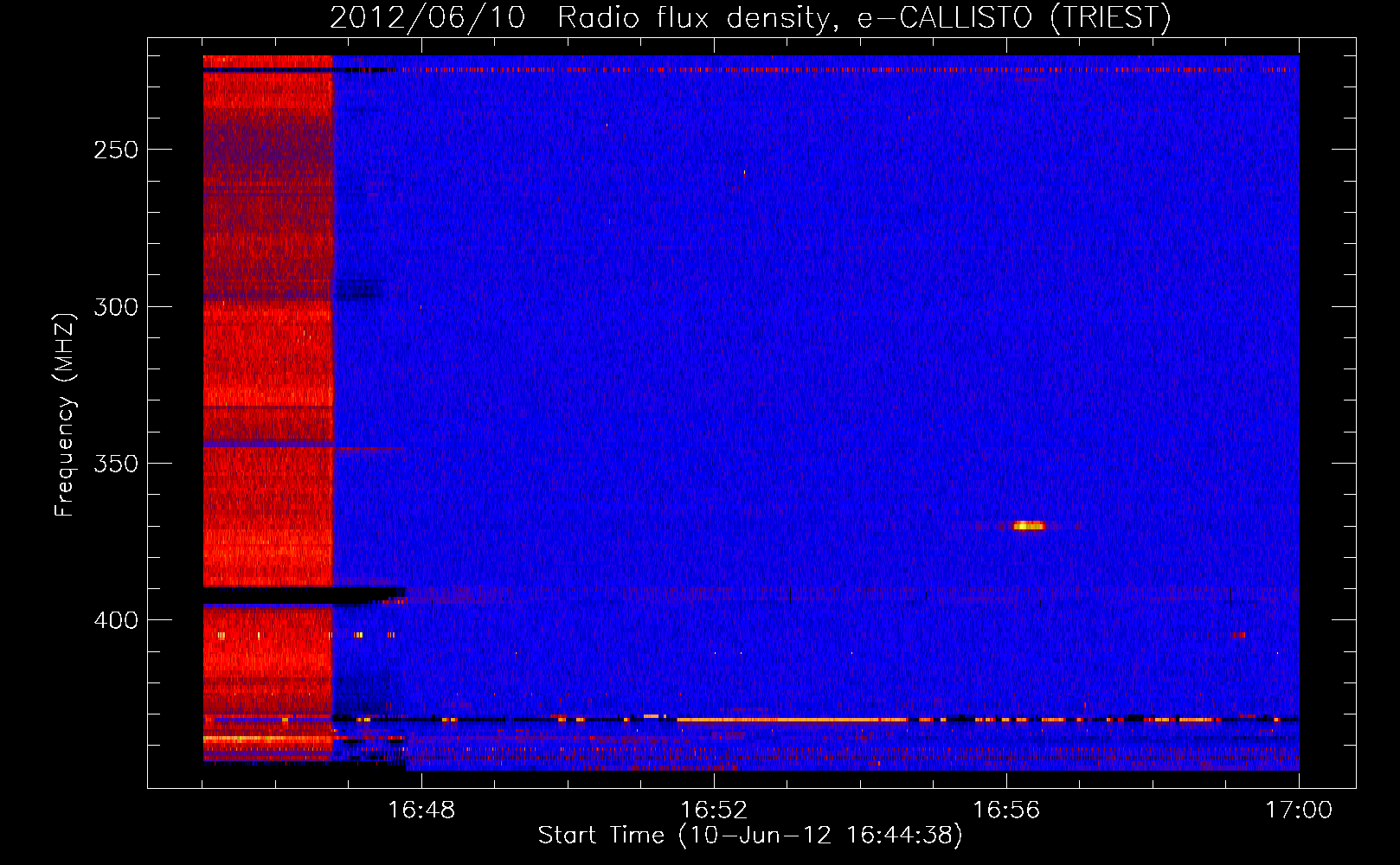
Task: Click the long orange horizontal line near 430 MHz
Action: pos(792,719)
